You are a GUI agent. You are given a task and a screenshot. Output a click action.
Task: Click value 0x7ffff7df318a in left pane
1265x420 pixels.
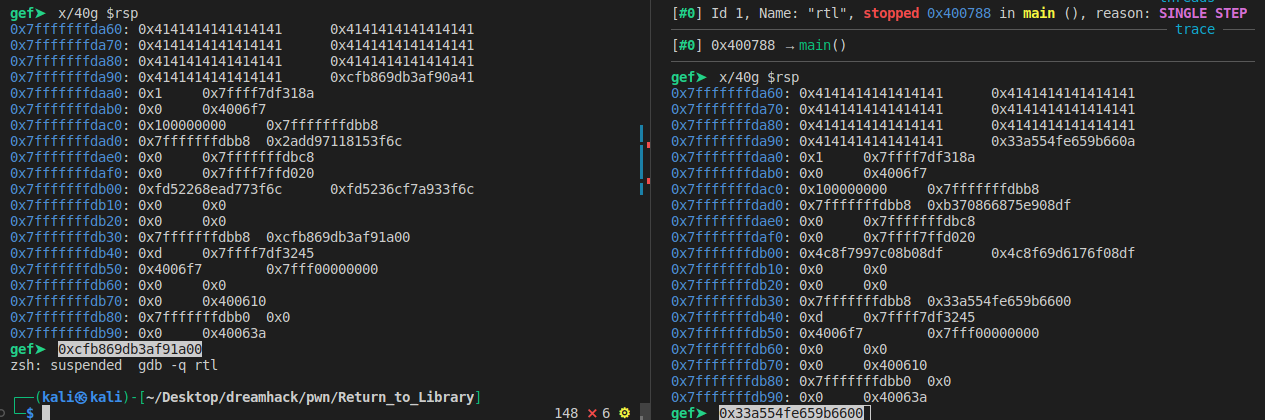click(258, 93)
